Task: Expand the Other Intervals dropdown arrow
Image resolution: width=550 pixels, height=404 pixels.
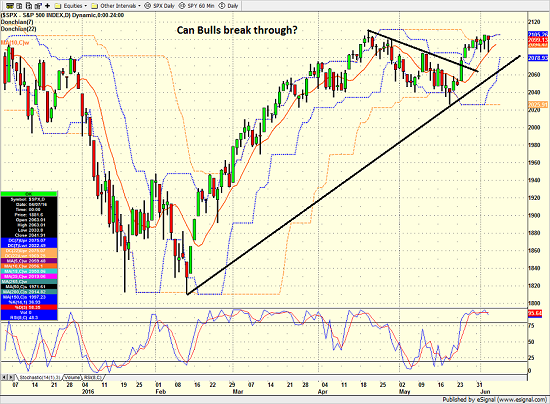Action: [x=139, y=6]
